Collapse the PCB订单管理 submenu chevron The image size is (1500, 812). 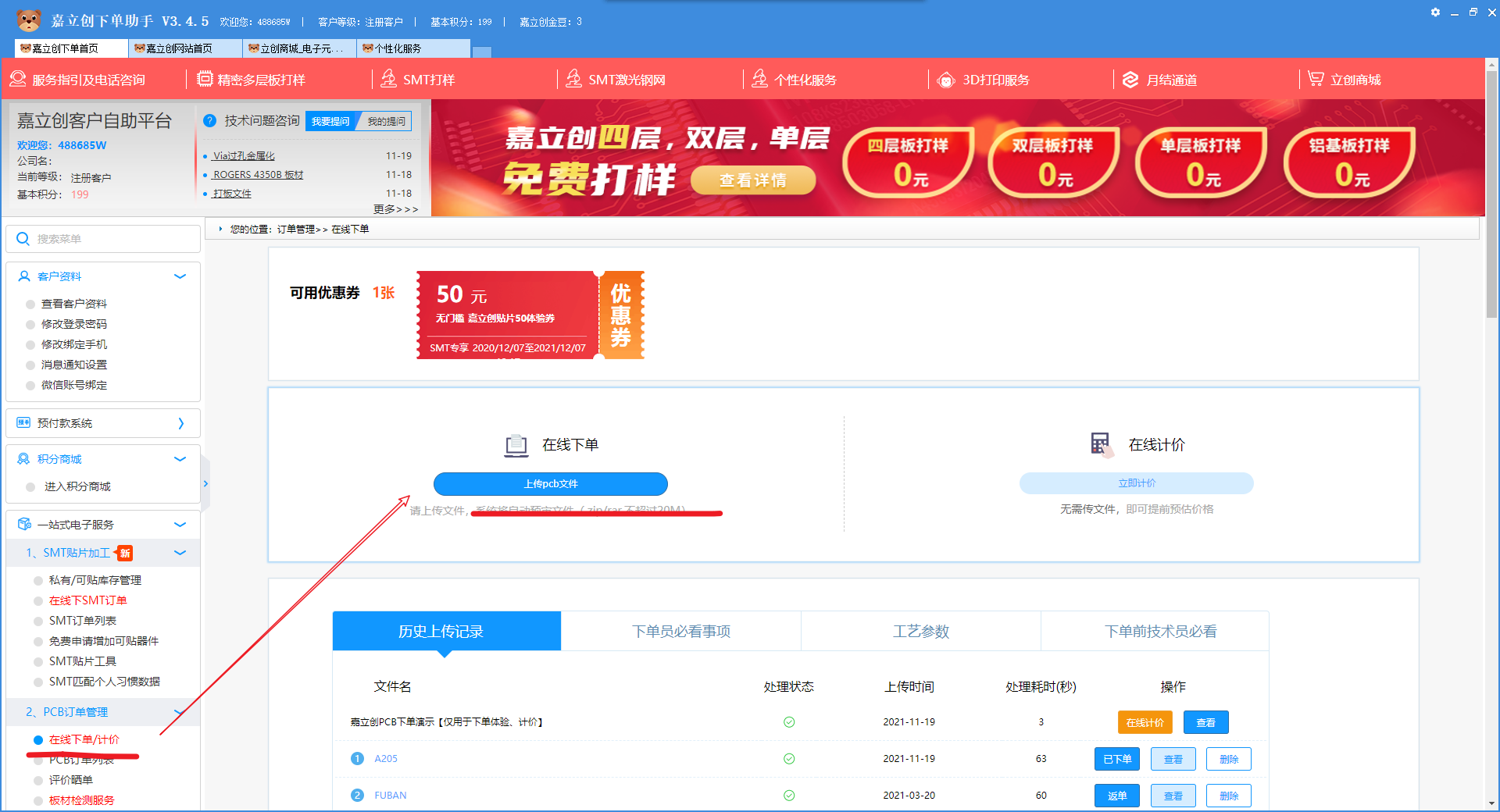pyautogui.click(x=179, y=712)
